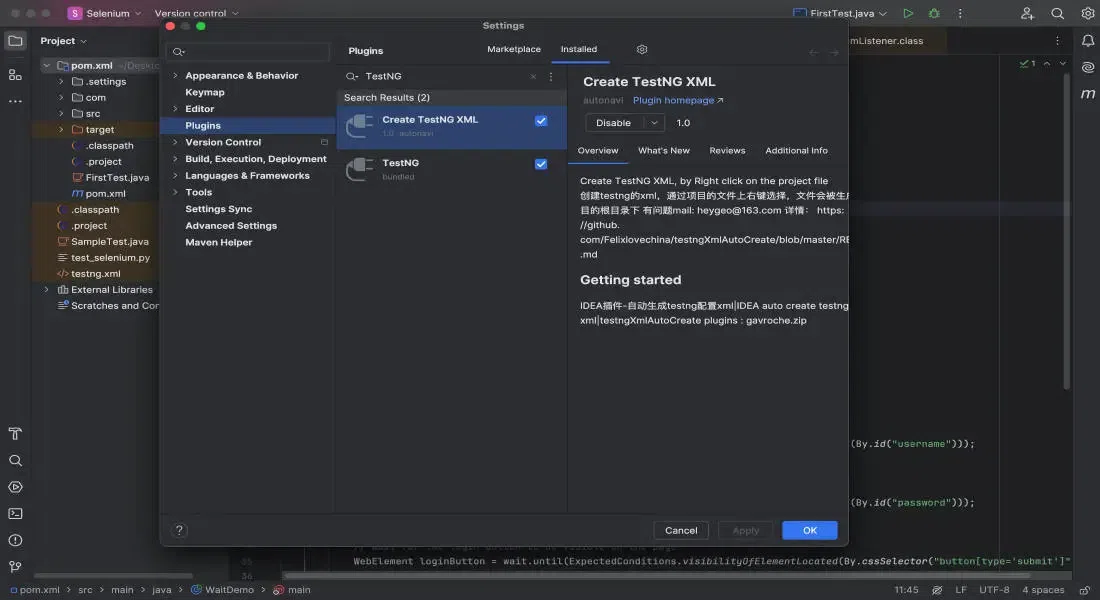1100x600 pixels.
Task: Open Maven tool window on right sidebar
Action: coord(1087,94)
